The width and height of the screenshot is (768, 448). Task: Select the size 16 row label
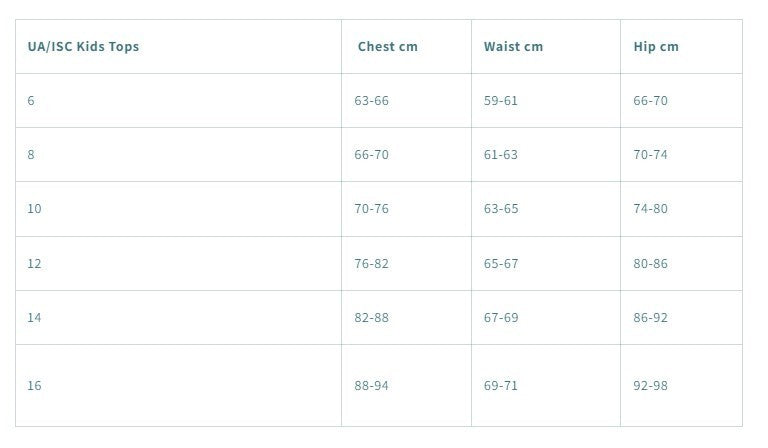(34, 386)
